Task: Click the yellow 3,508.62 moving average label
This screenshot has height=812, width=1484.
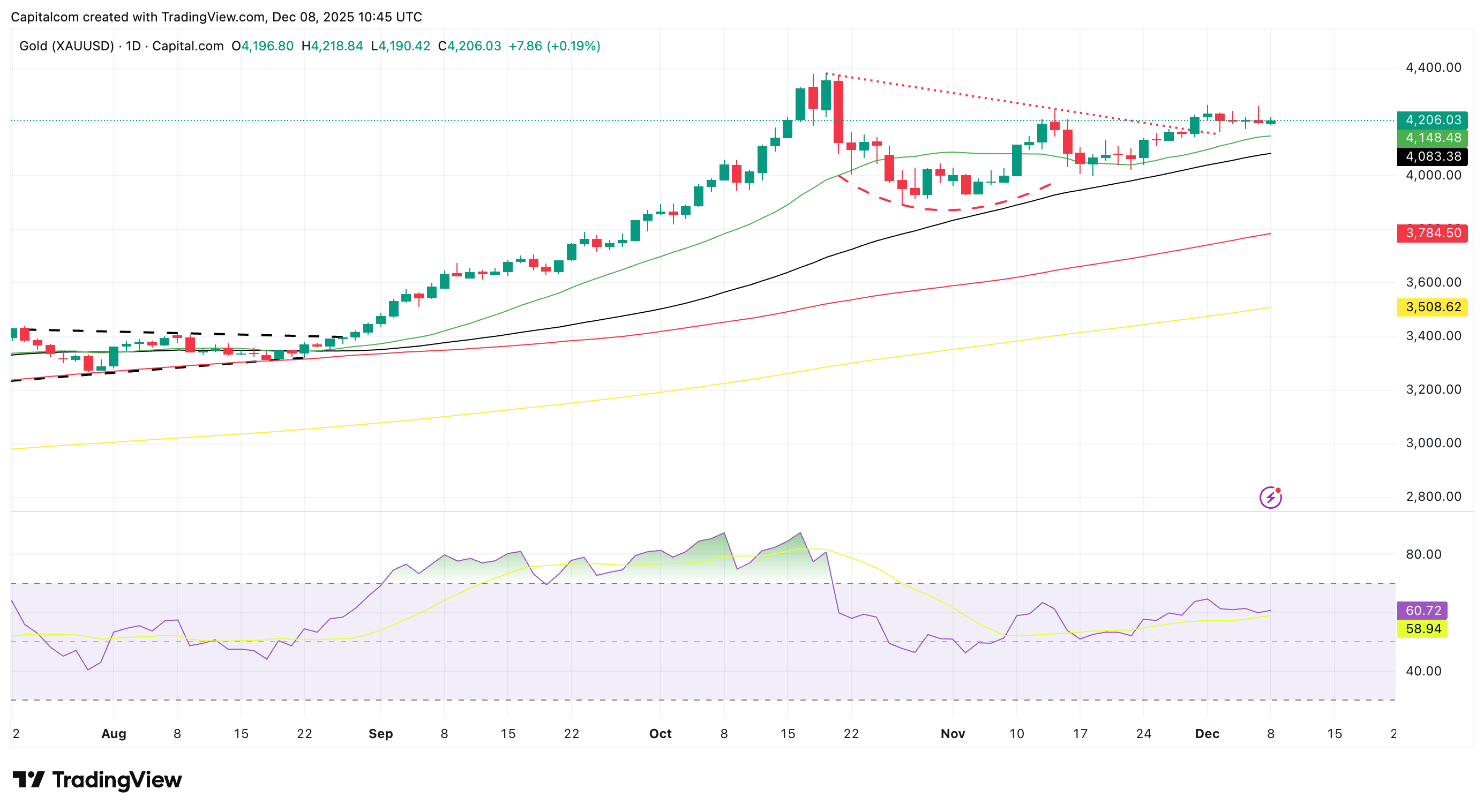Action: coord(1432,307)
